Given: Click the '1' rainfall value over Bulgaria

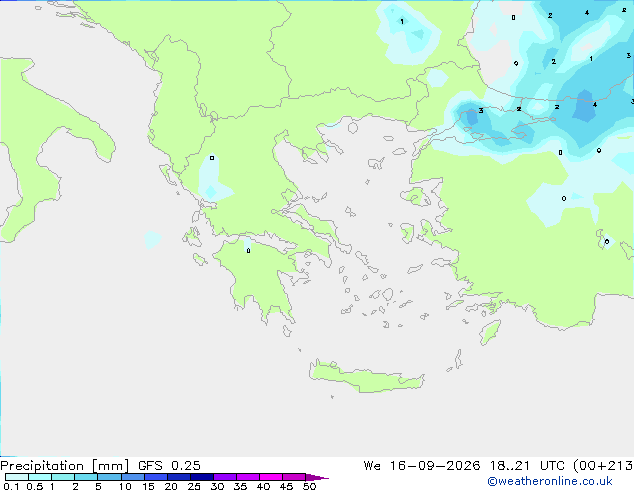Looking at the screenshot, I should (402, 21).
